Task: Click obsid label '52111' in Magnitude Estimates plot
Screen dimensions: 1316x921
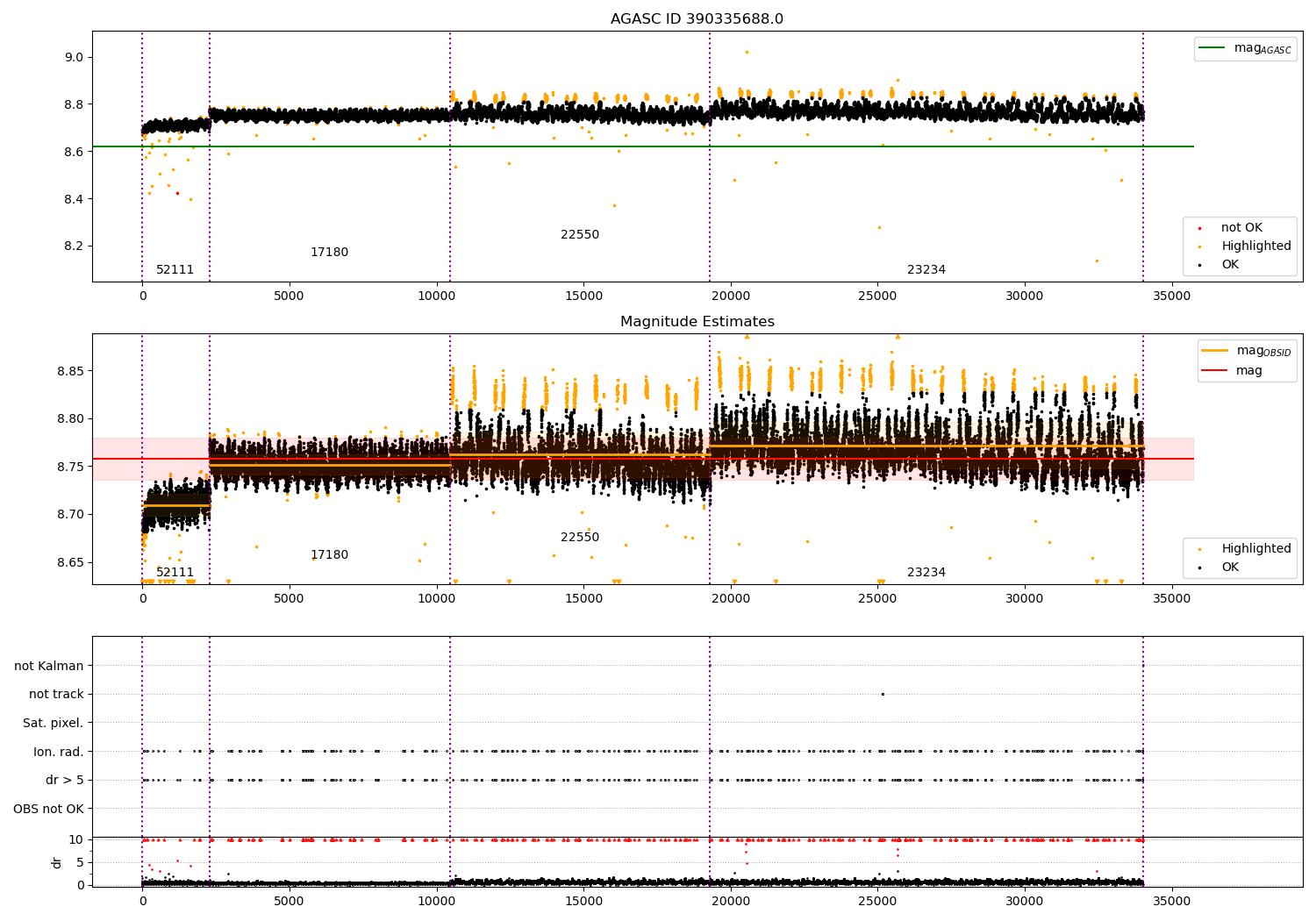Action: 175,573
